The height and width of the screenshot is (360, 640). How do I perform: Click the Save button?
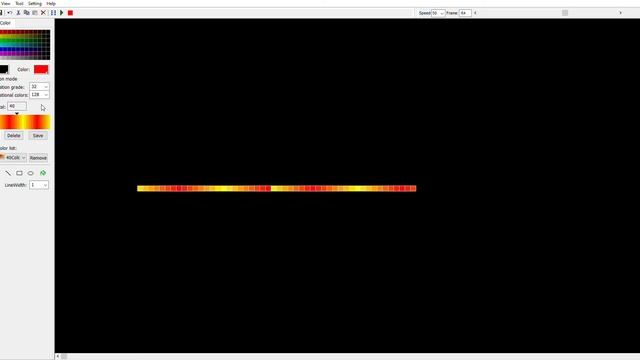pyautogui.click(x=38, y=136)
